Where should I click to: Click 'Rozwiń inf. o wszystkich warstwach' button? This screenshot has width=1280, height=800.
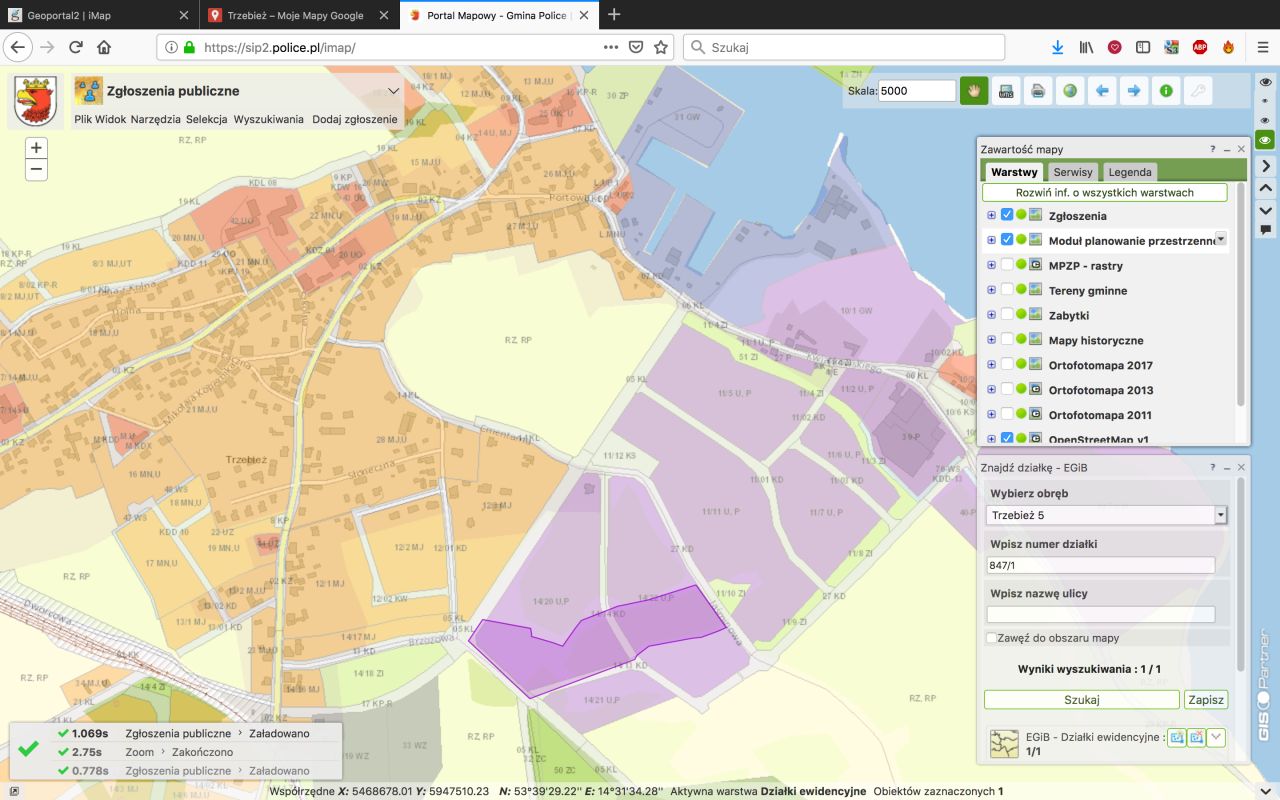[x=1104, y=193]
